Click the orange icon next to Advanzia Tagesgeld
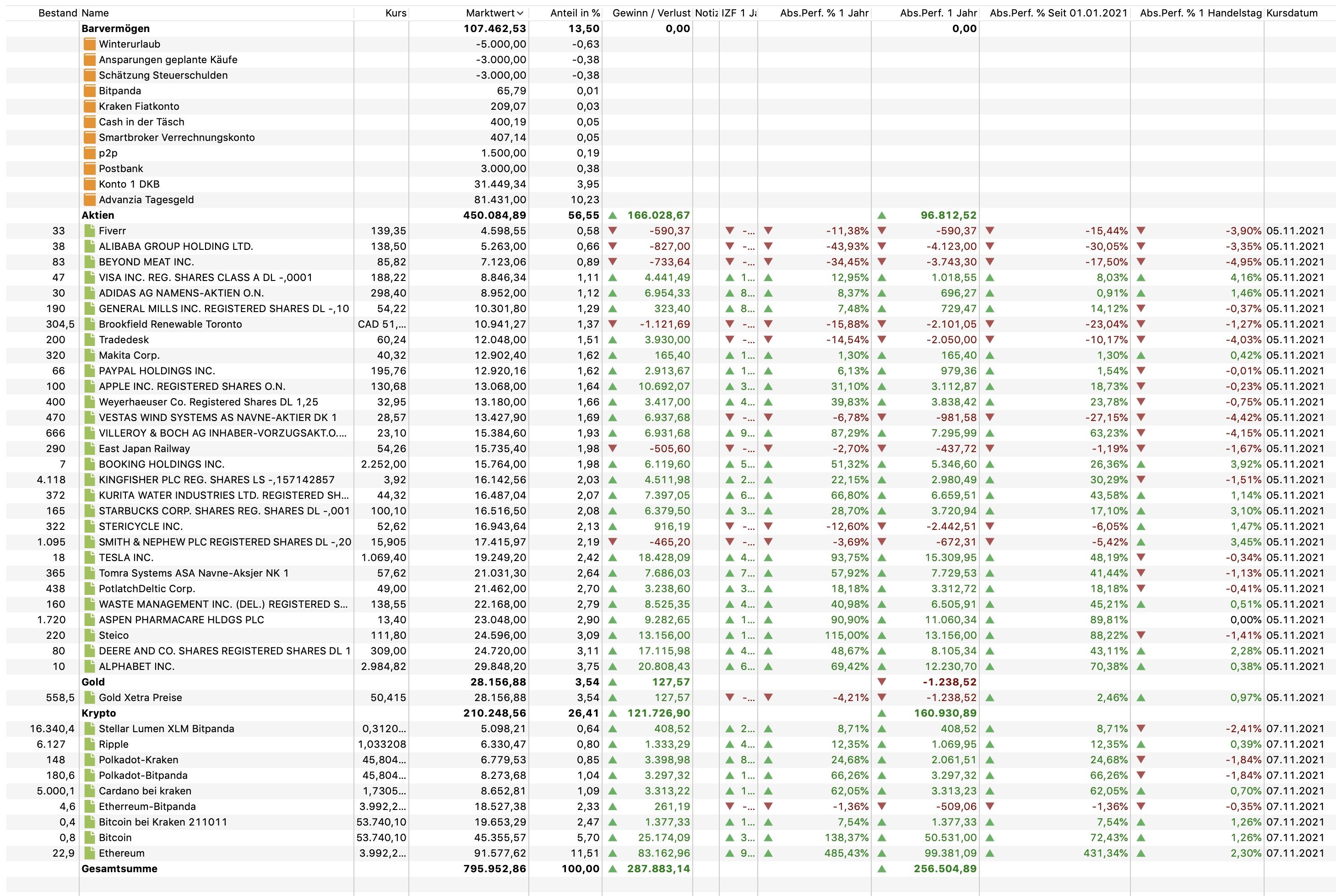The width and height of the screenshot is (1336, 896). (x=89, y=200)
